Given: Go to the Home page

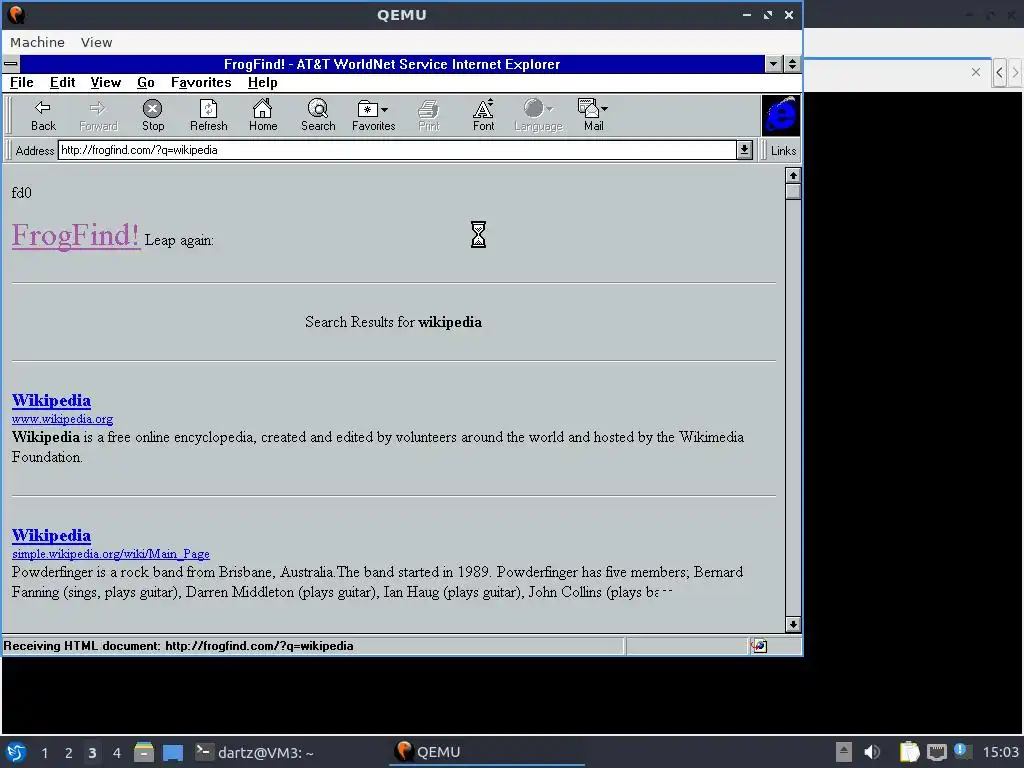Looking at the screenshot, I should click(263, 115).
